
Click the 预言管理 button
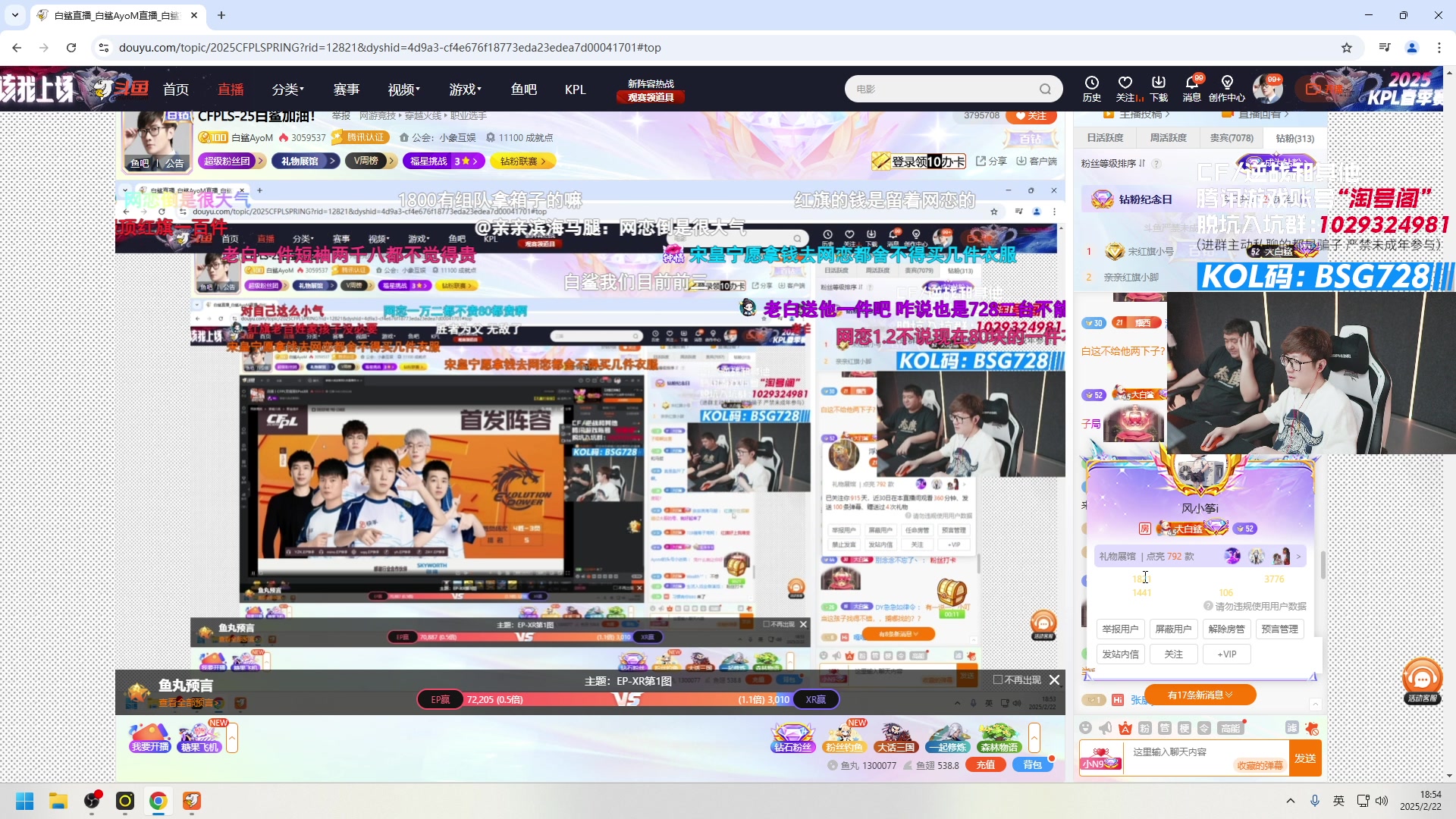point(1279,629)
